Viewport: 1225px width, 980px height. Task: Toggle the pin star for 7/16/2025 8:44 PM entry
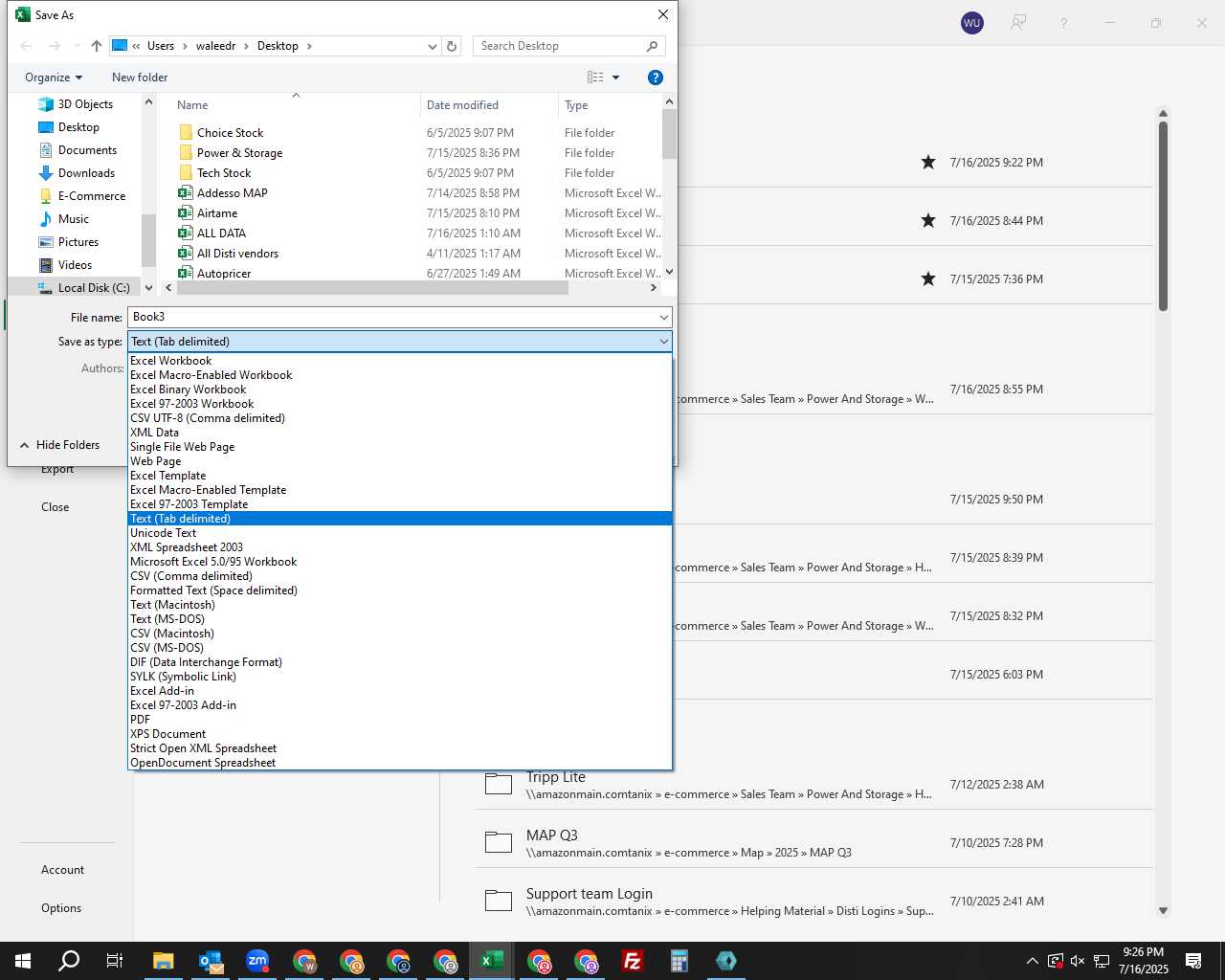928,220
